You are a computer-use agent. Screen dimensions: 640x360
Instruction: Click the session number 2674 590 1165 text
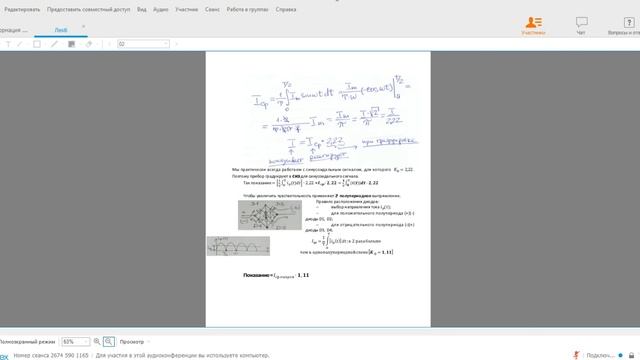coord(51,356)
